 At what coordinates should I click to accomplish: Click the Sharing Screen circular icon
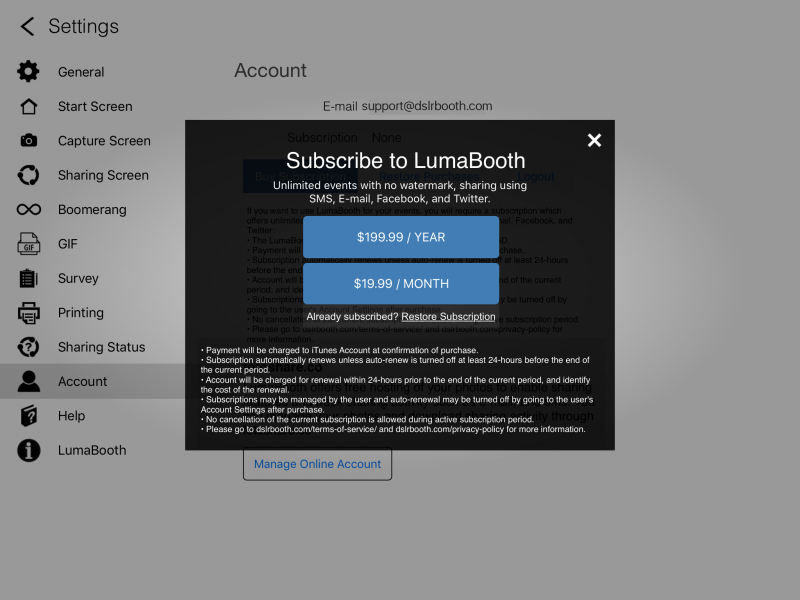29,175
